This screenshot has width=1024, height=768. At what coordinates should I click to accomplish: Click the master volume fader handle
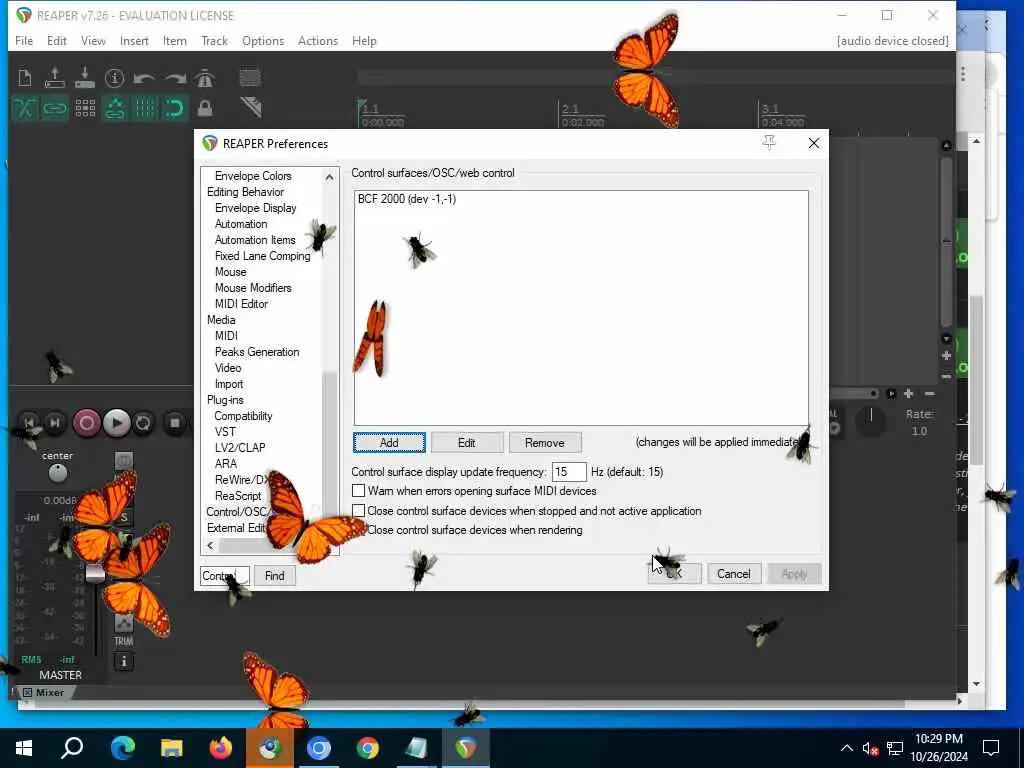(x=95, y=573)
